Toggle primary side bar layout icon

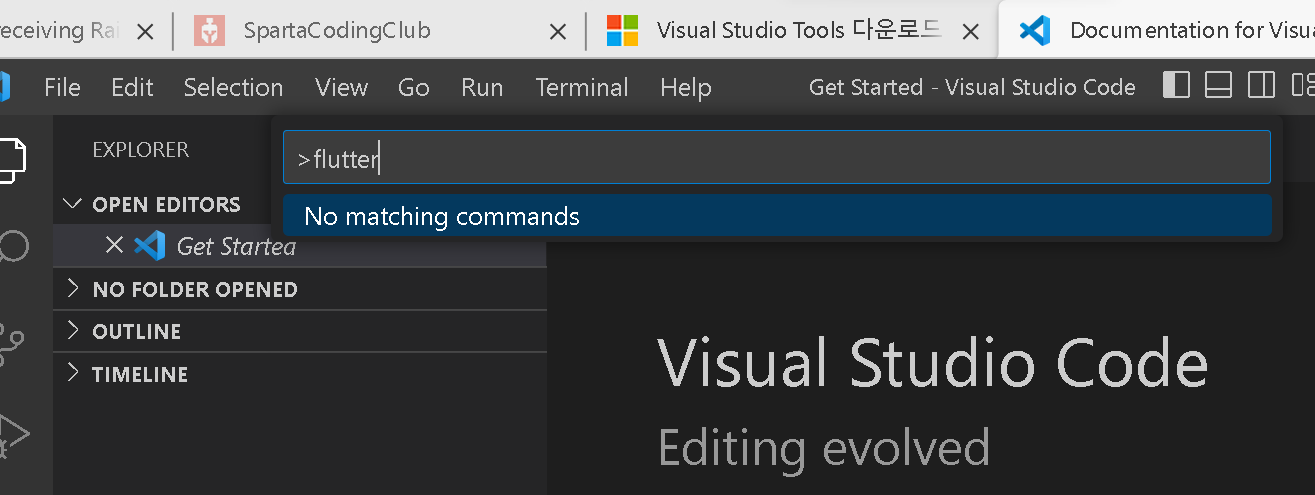[1176, 86]
